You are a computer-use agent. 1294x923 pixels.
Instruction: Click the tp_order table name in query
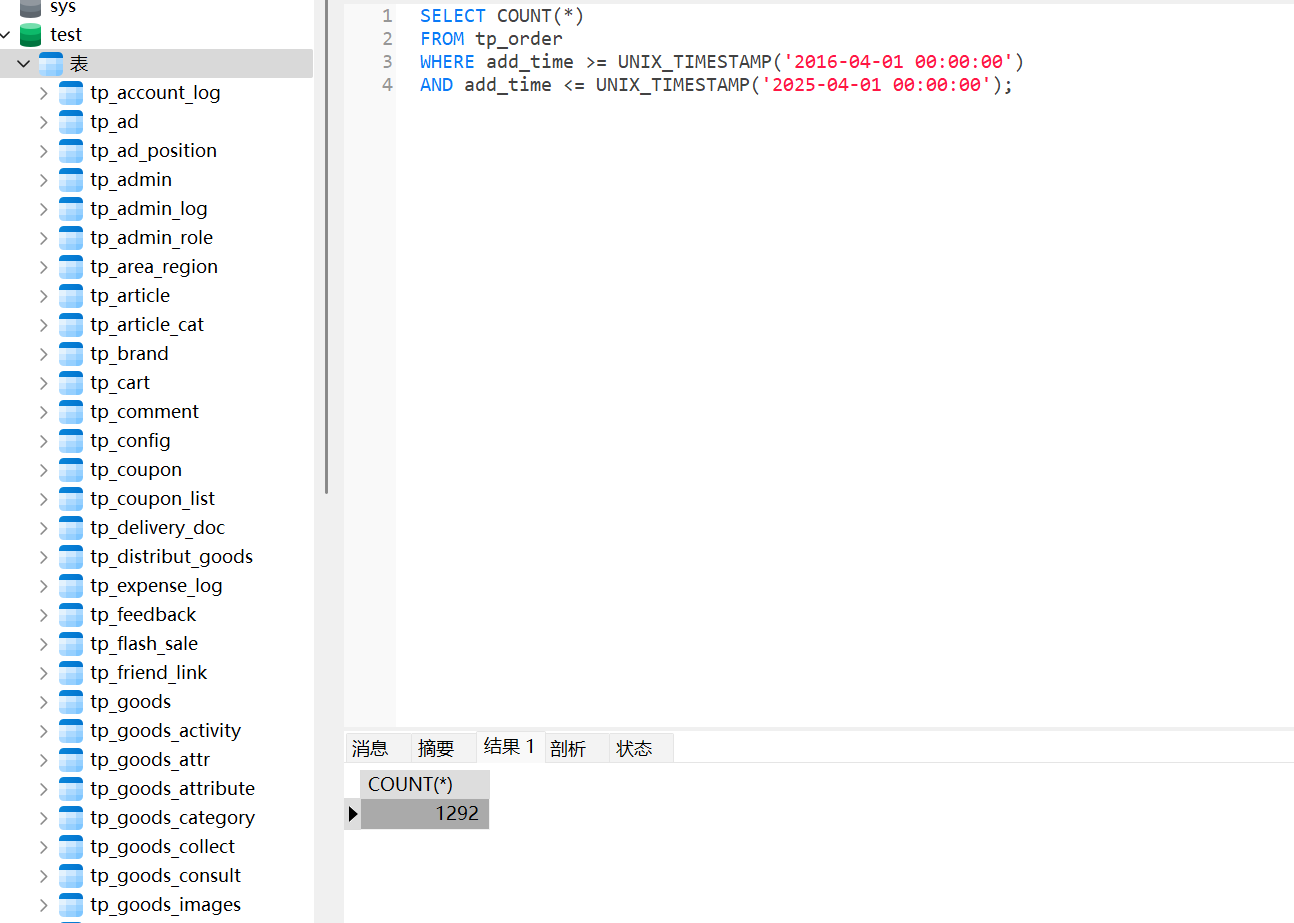pos(519,39)
